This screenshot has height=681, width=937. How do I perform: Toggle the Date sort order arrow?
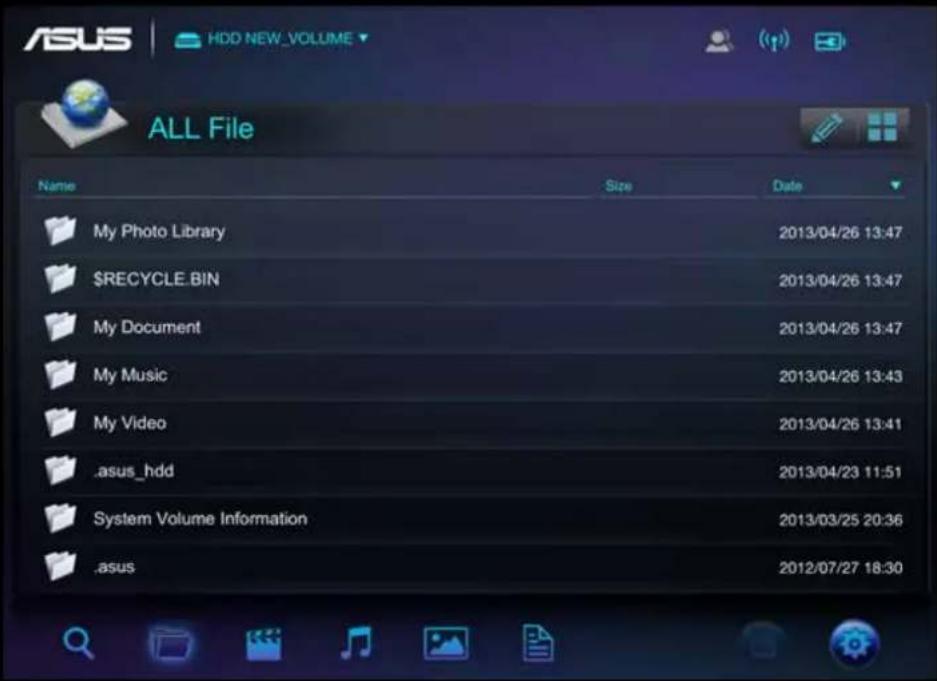[895, 185]
